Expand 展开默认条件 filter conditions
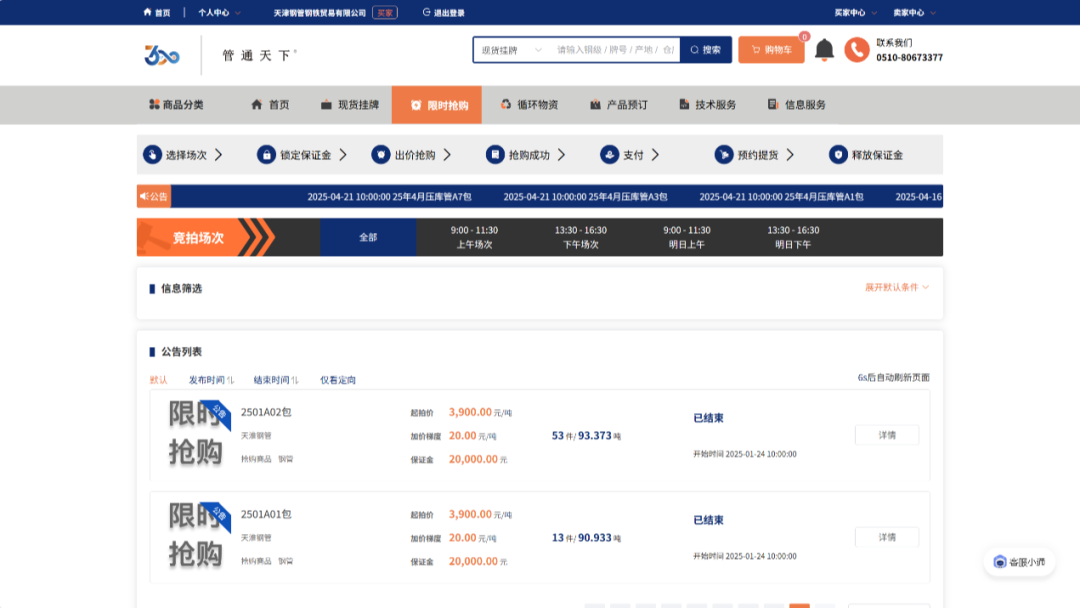Screen dimensions: 1080x608 (896, 288)
